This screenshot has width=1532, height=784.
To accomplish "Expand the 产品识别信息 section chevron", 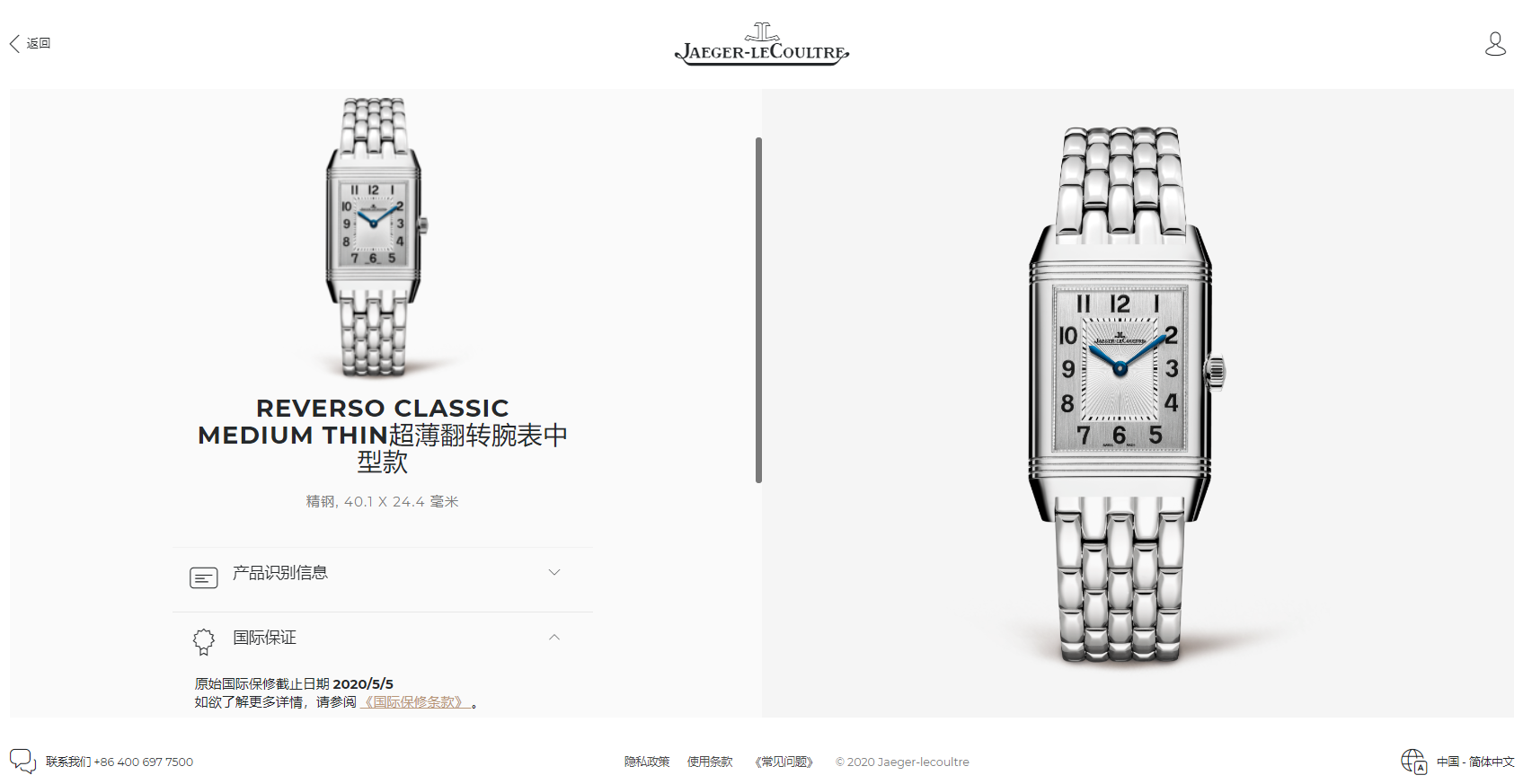I will click(554, 572).
